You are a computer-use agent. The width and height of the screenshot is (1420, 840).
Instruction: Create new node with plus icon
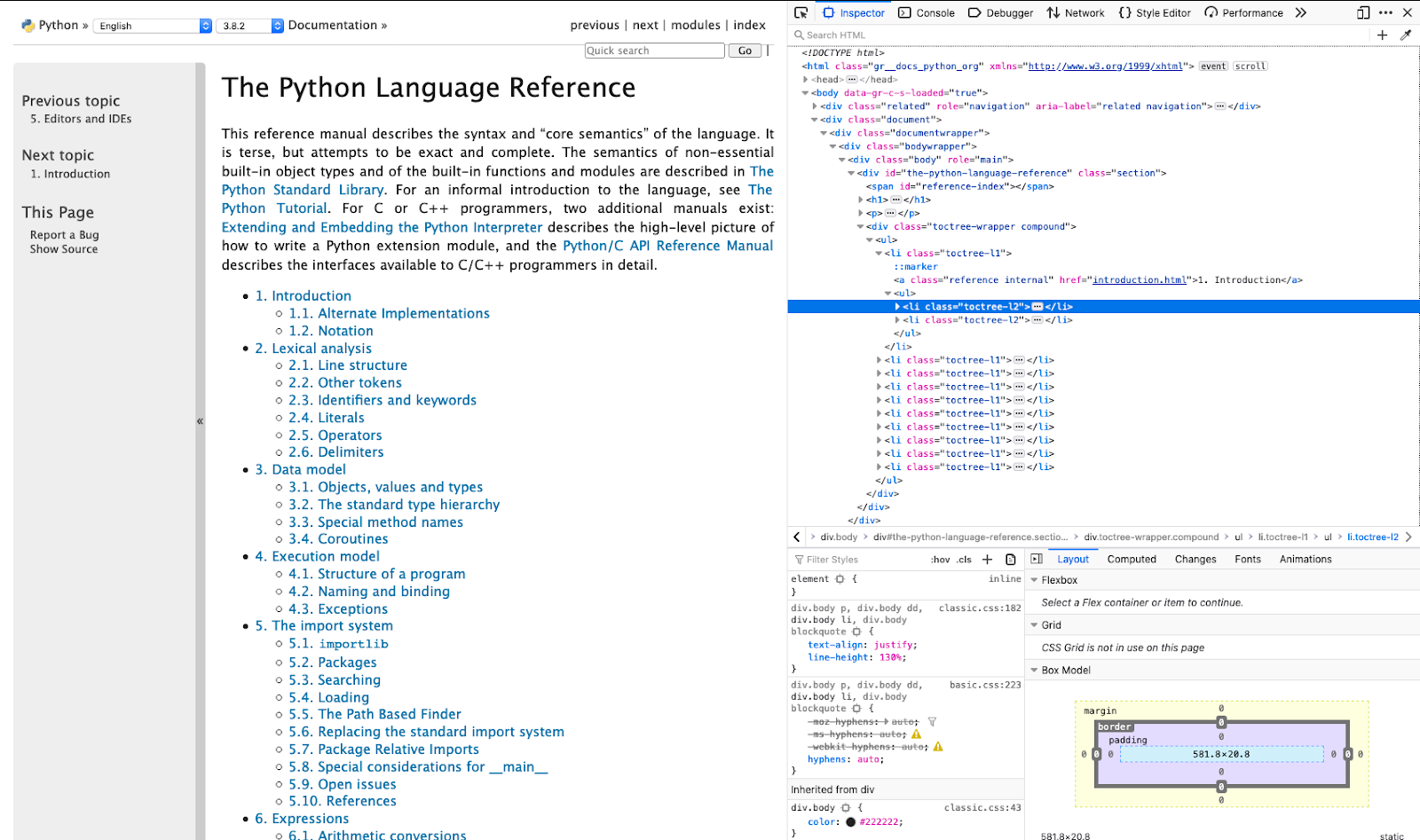pos(1382,35)
